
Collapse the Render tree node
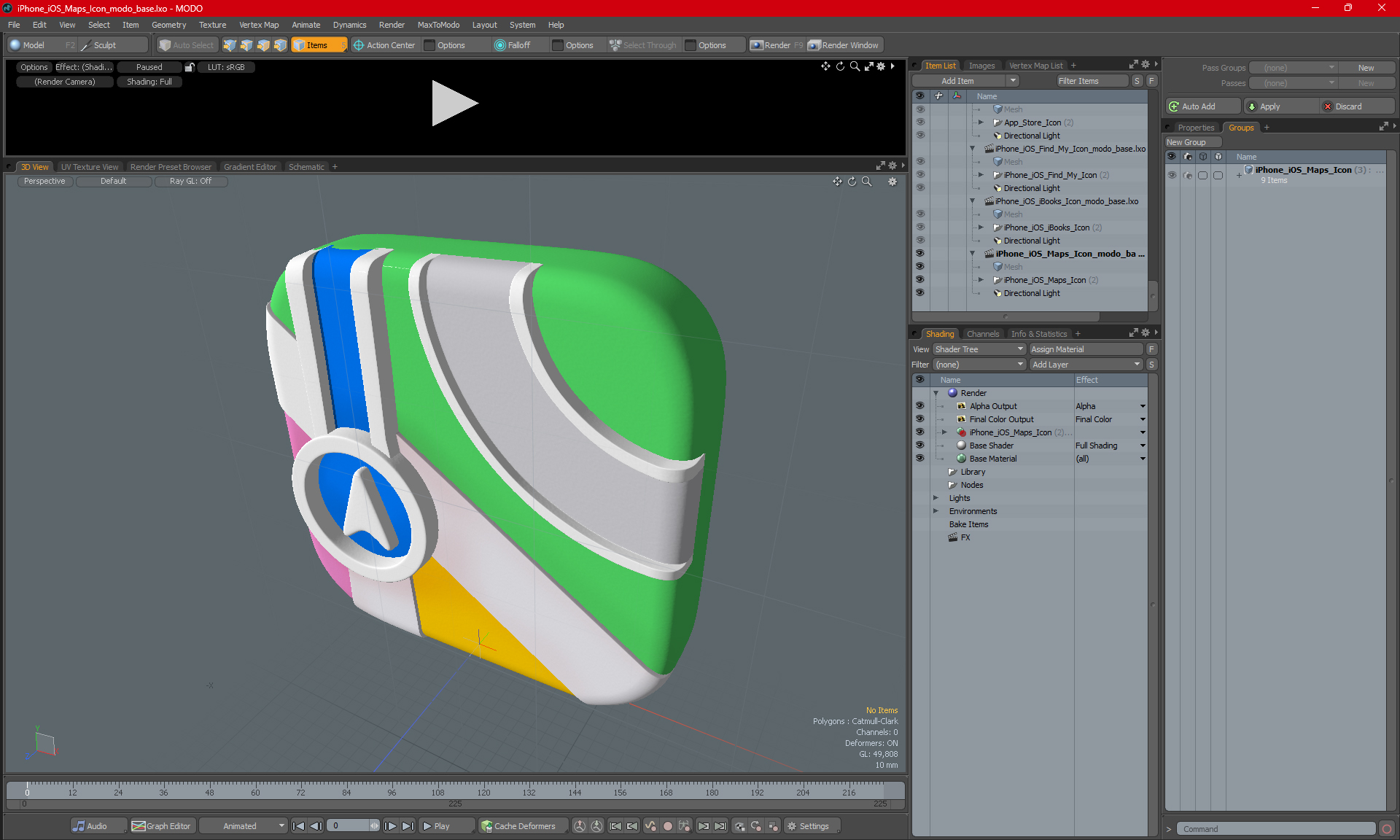click(936, 393)
